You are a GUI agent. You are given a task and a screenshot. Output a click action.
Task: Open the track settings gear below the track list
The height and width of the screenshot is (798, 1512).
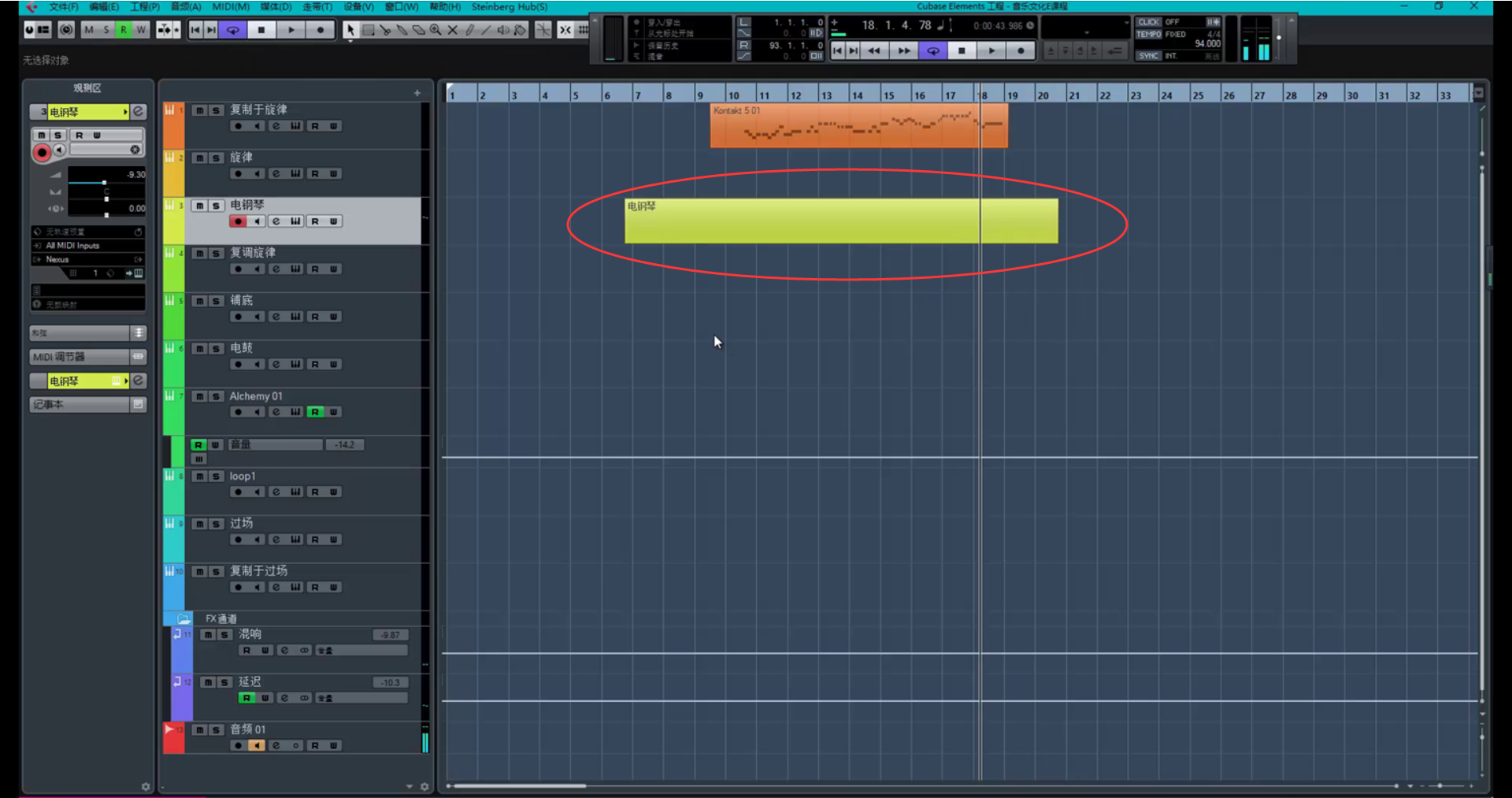424,786
